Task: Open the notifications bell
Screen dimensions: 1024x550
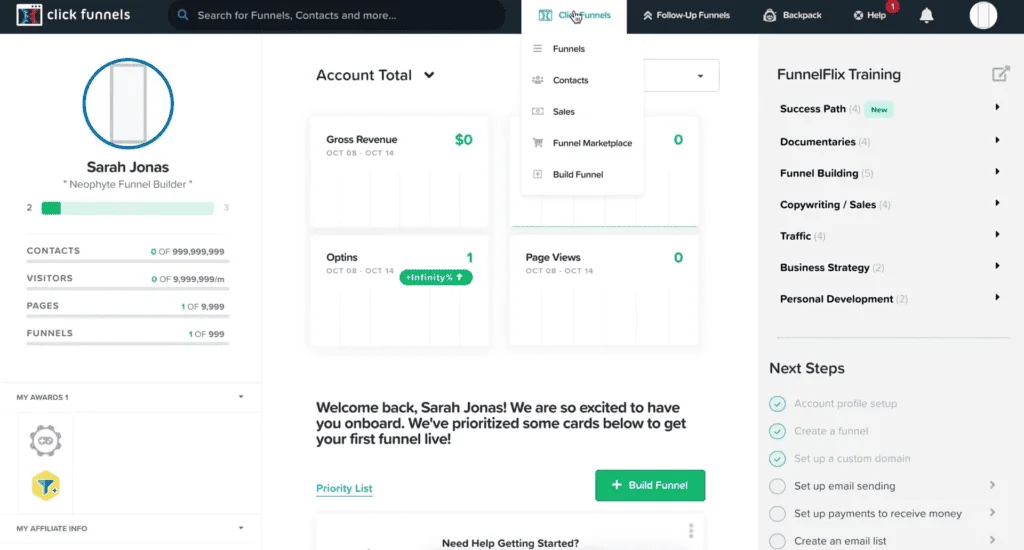Action: coord(926,15)
